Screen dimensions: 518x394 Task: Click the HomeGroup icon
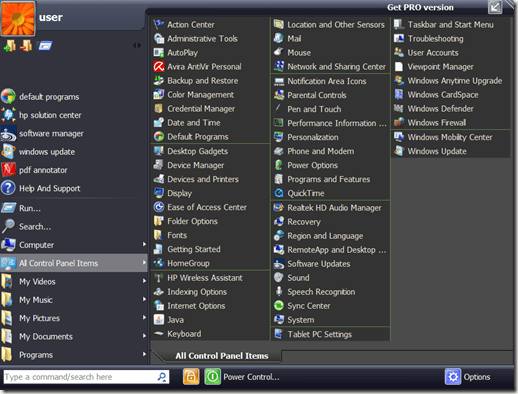point(159,263)
